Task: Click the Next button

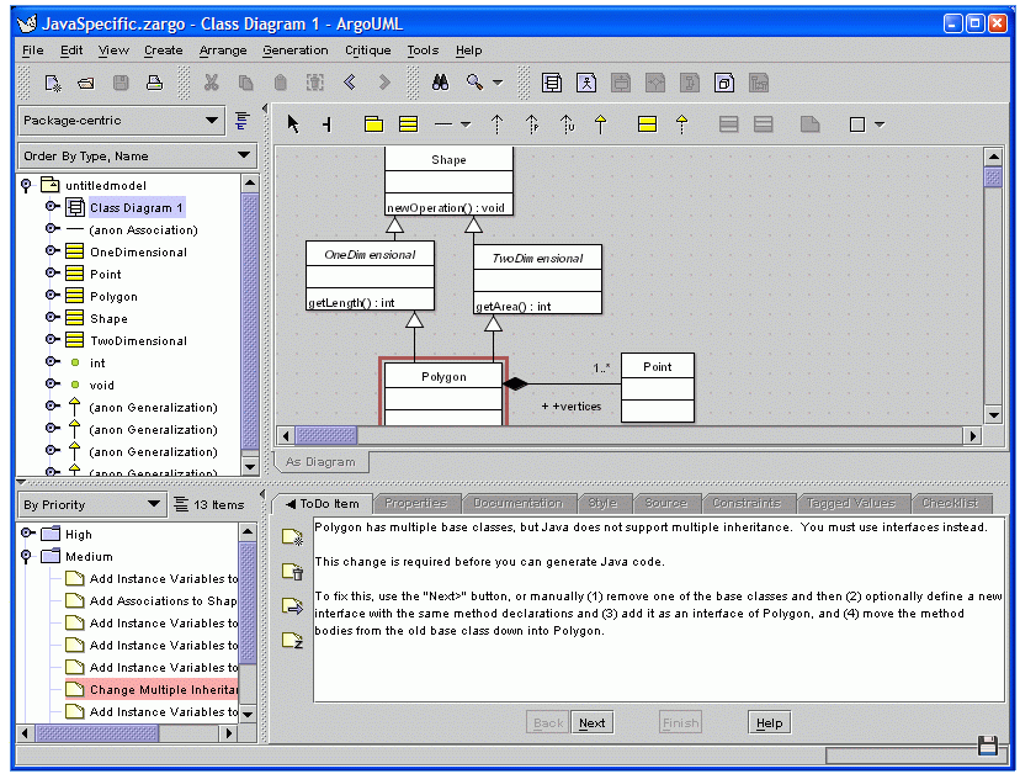Action: pos(592,723)
